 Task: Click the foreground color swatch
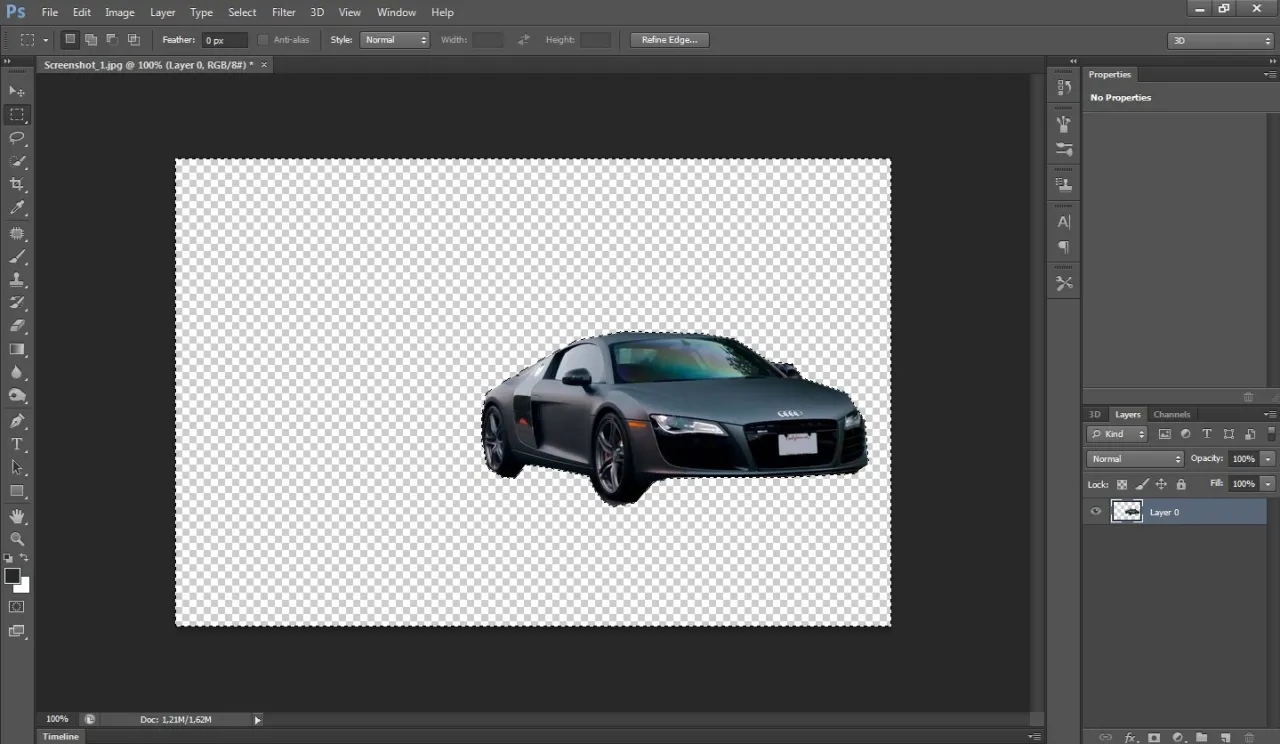pos(13,575)
